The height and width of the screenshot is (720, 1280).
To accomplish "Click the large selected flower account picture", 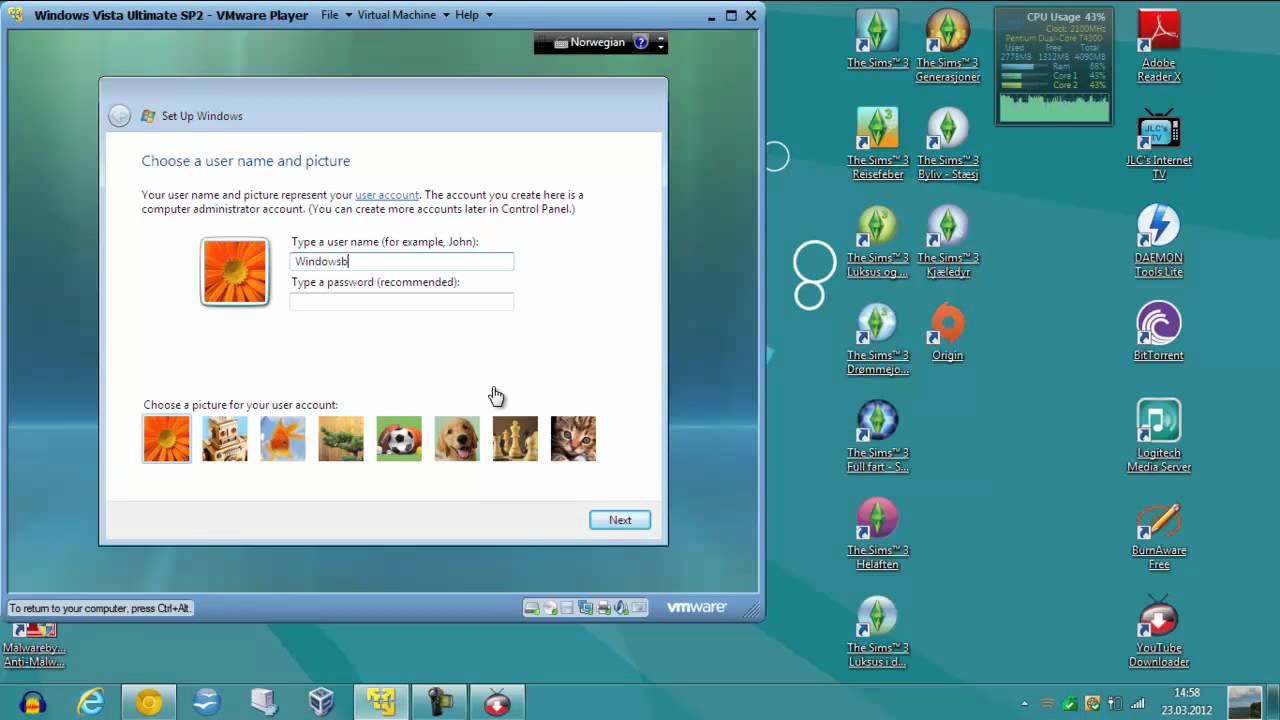I will 235,271.
